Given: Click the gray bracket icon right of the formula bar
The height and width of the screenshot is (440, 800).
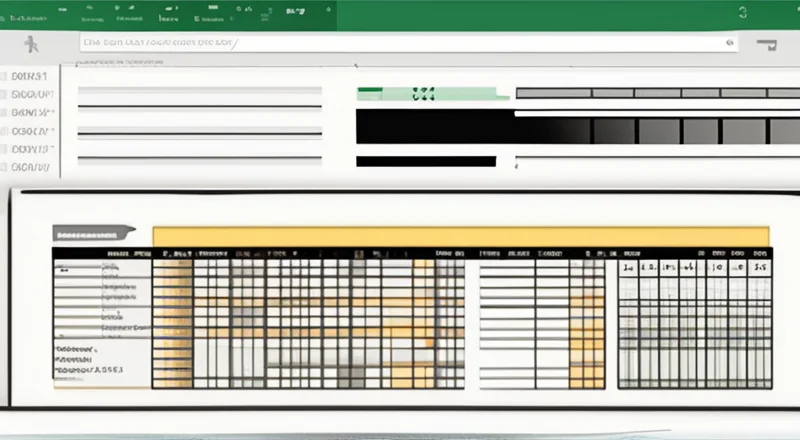Looking at the screenshot, I should pyautogui.click(x=768, y=44).
